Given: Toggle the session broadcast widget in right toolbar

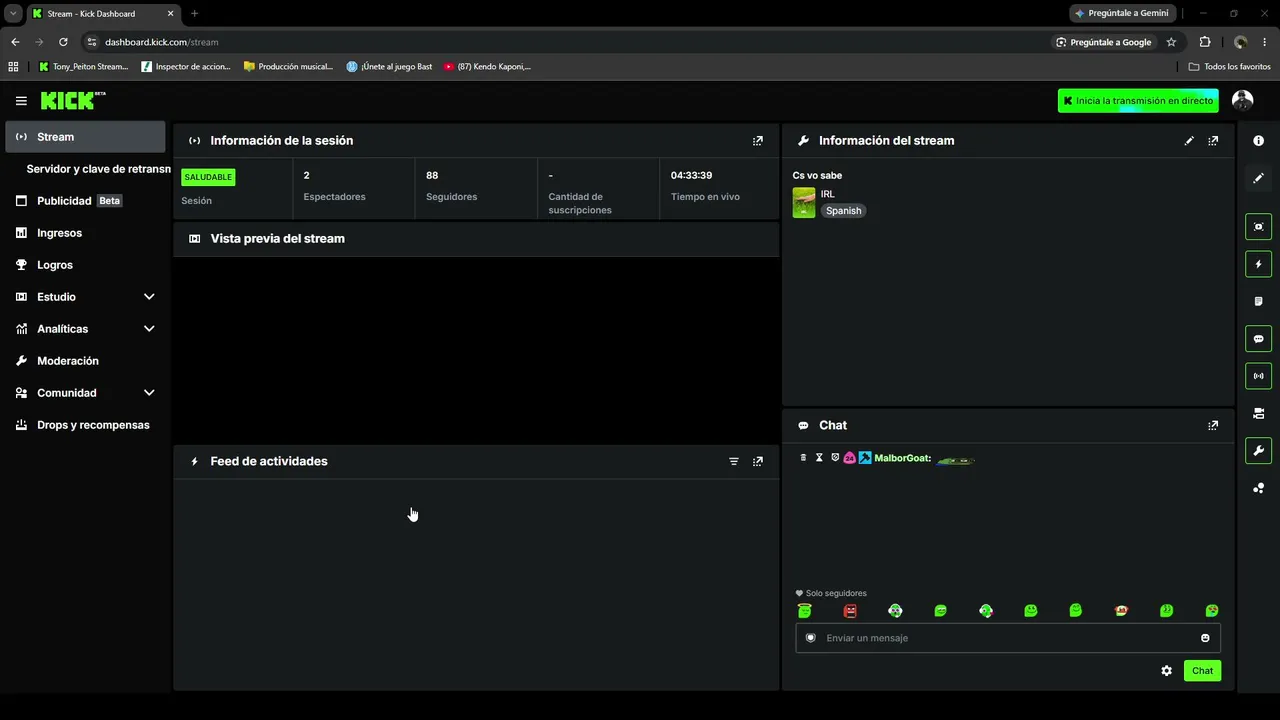Looking at the screenshot, I should 1259,376.
